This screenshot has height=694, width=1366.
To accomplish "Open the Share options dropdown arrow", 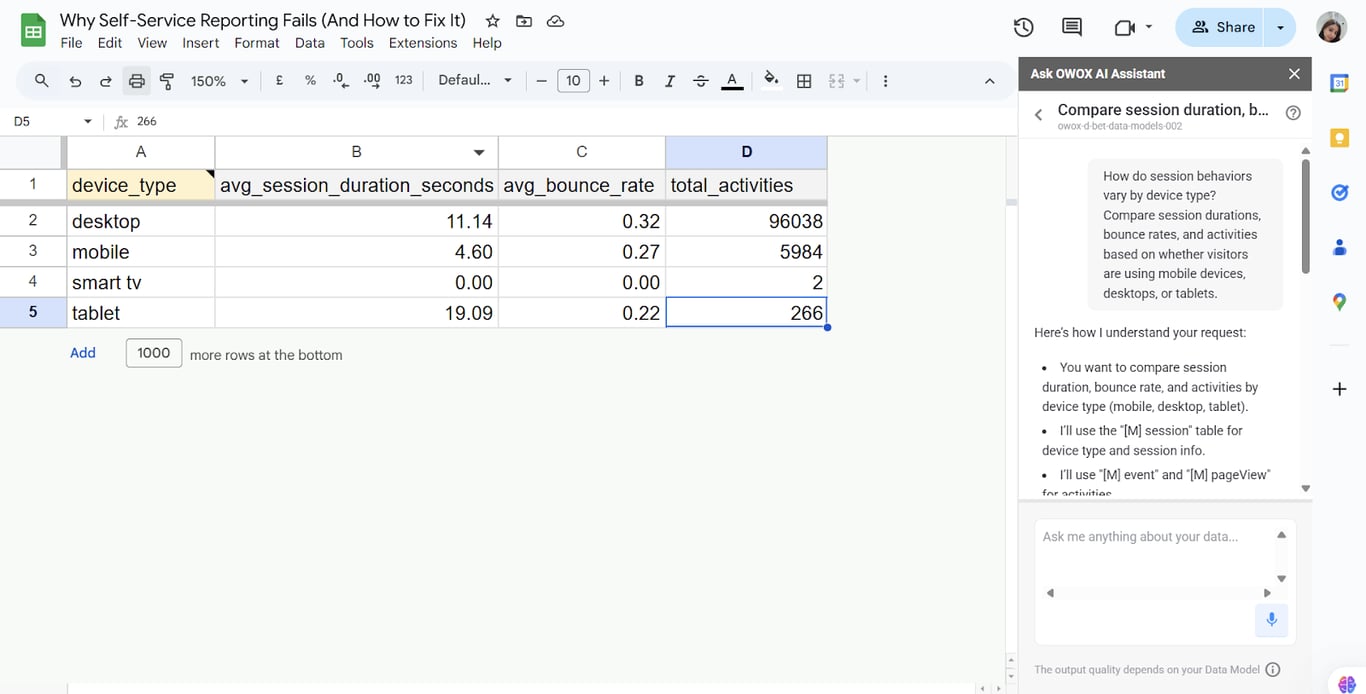I will pos(1280,28).
